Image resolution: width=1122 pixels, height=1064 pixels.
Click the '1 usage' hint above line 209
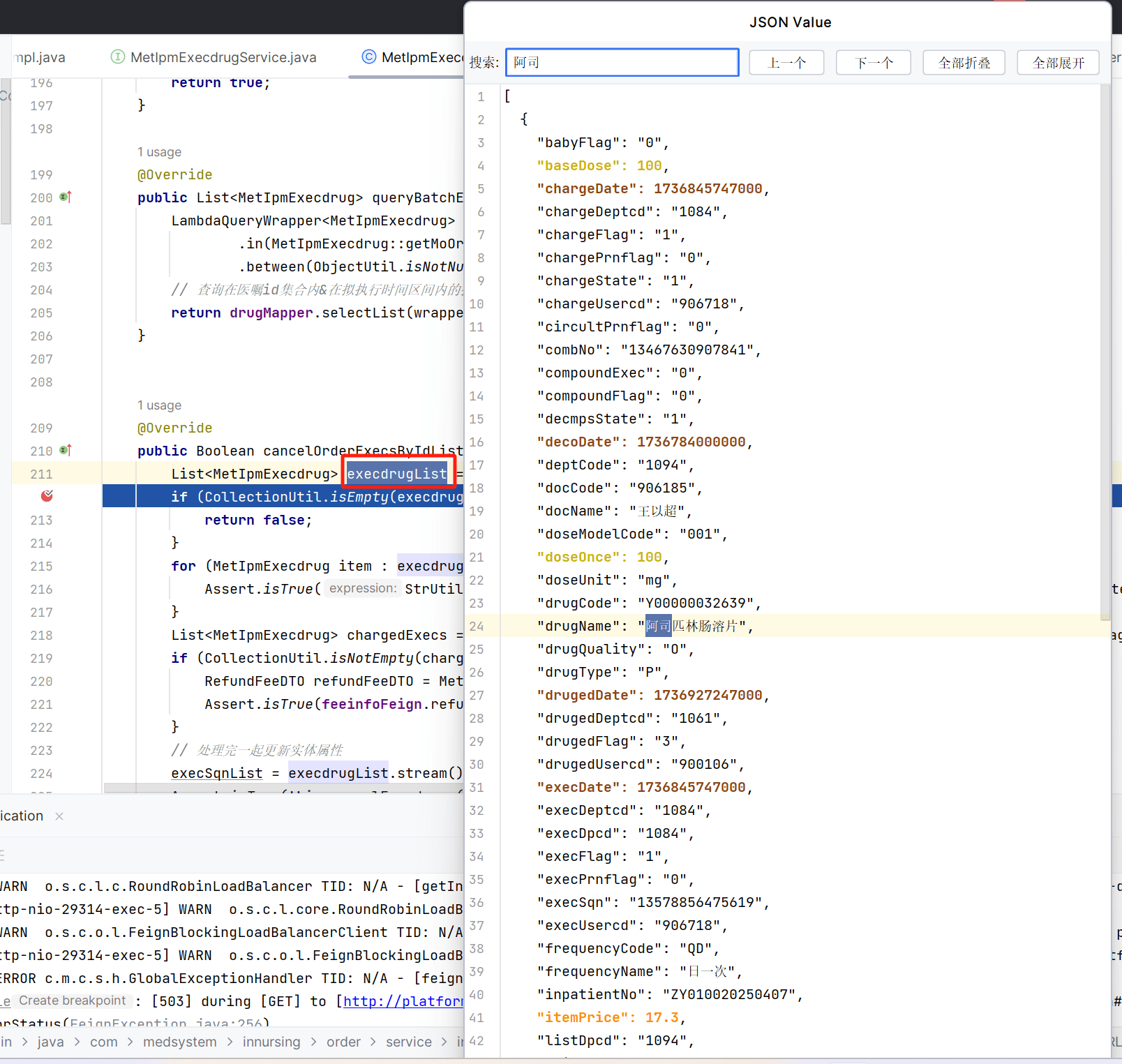tap(159, 405)
